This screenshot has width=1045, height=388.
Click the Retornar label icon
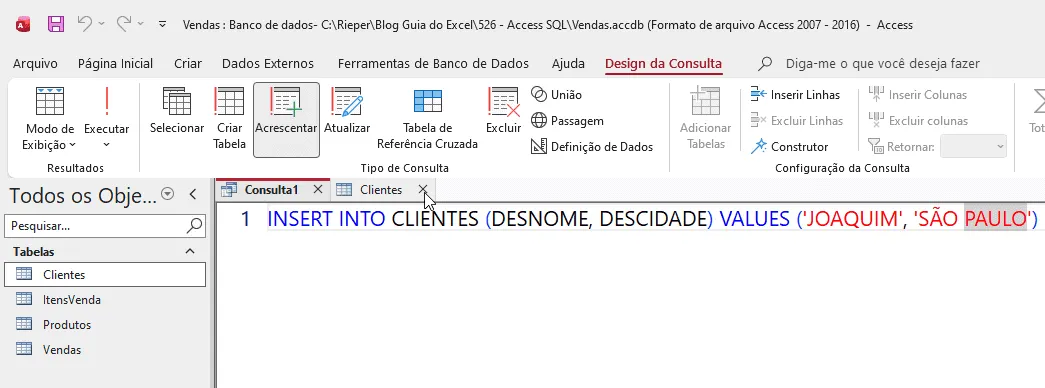pyautogui.click(x=876, y=147)
